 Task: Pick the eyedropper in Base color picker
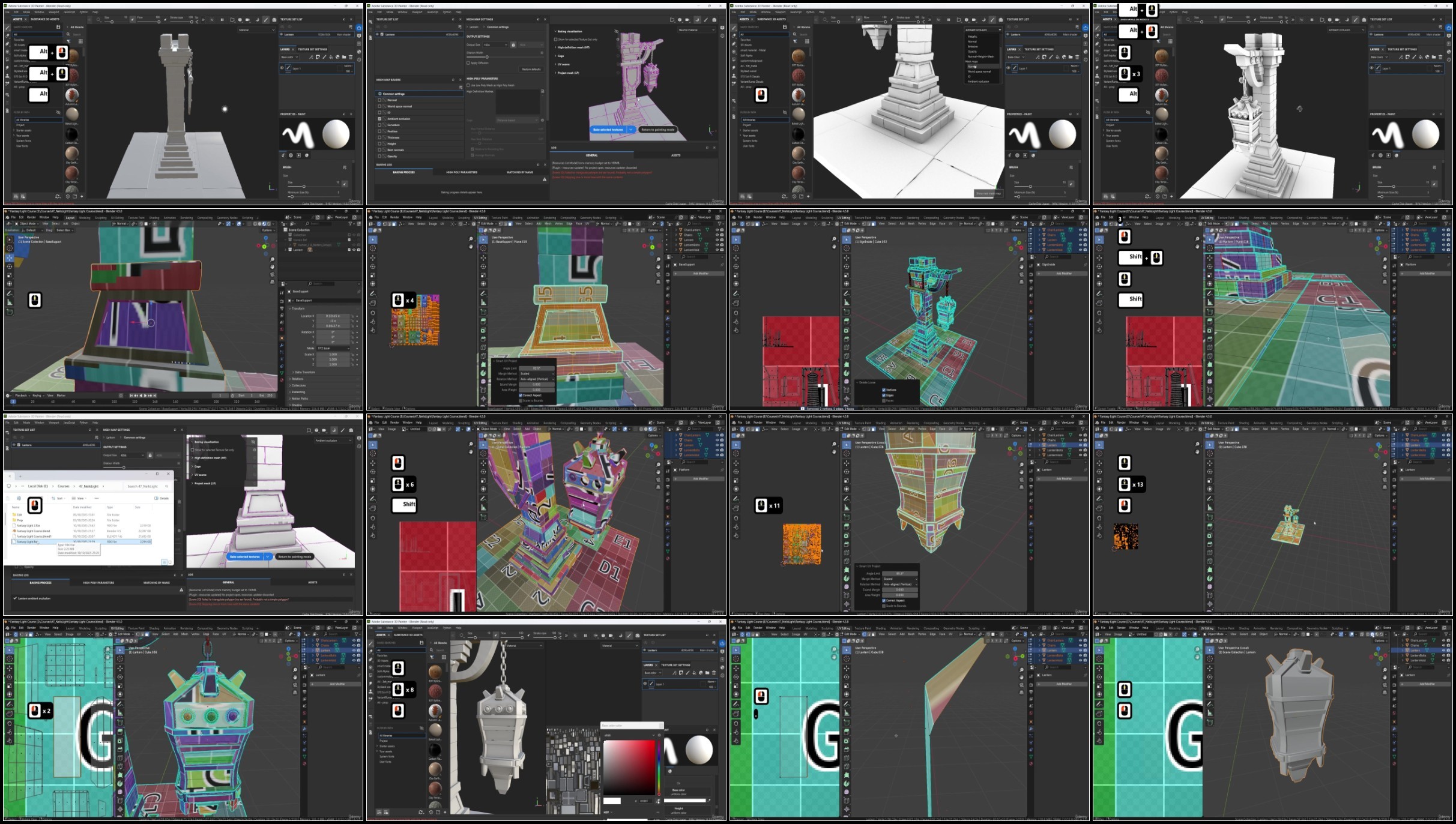click(658, 801)
